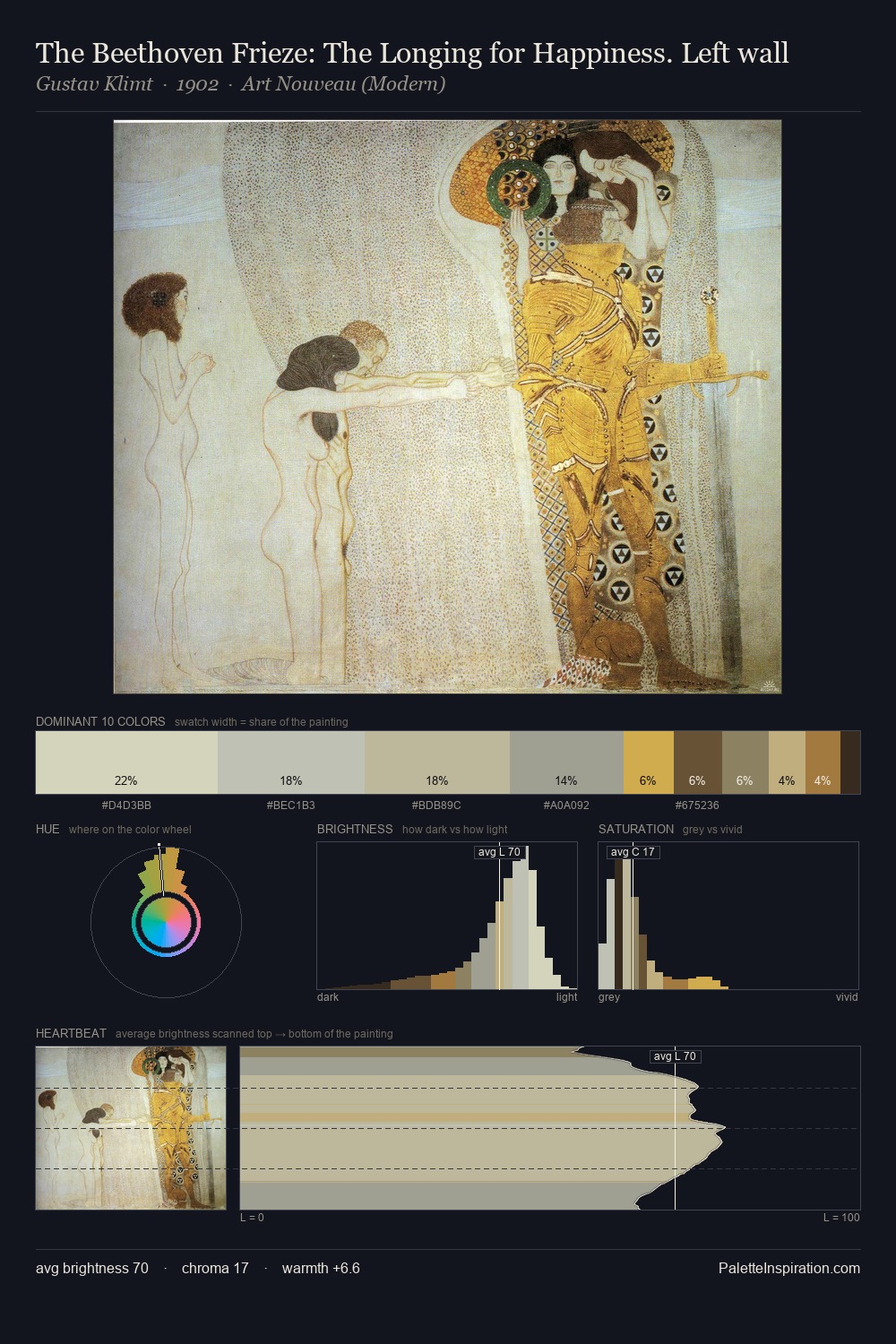Click the 'grey' axis label

[x=609, y=997]
